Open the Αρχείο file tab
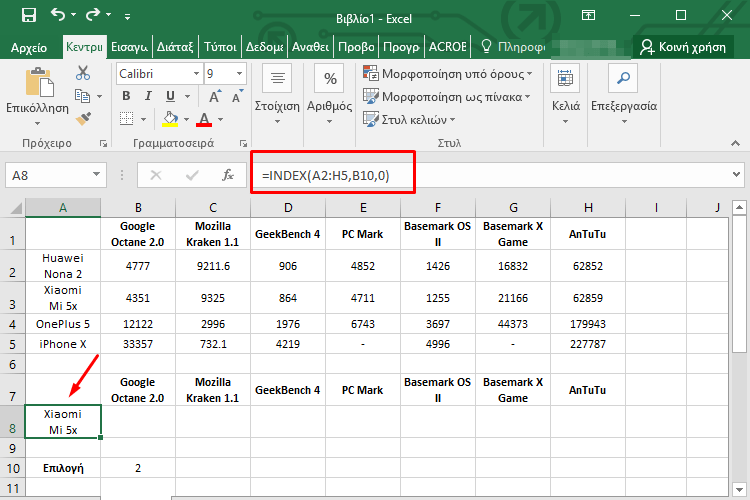750x500 pixels. point(29,47)
